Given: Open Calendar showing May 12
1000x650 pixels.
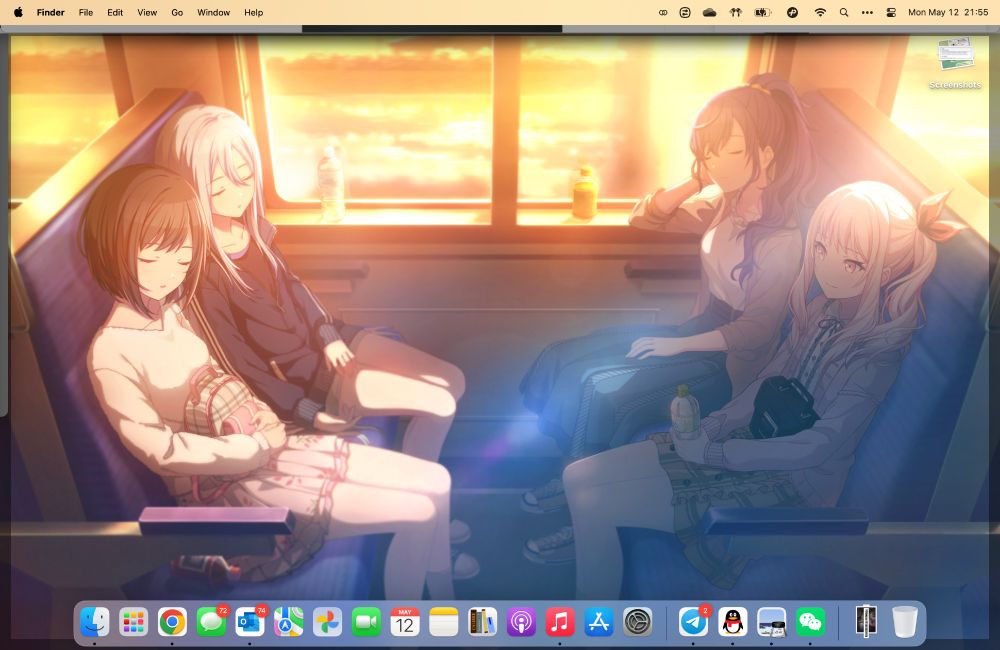Looking at the screenshot, I should (405, 621).
